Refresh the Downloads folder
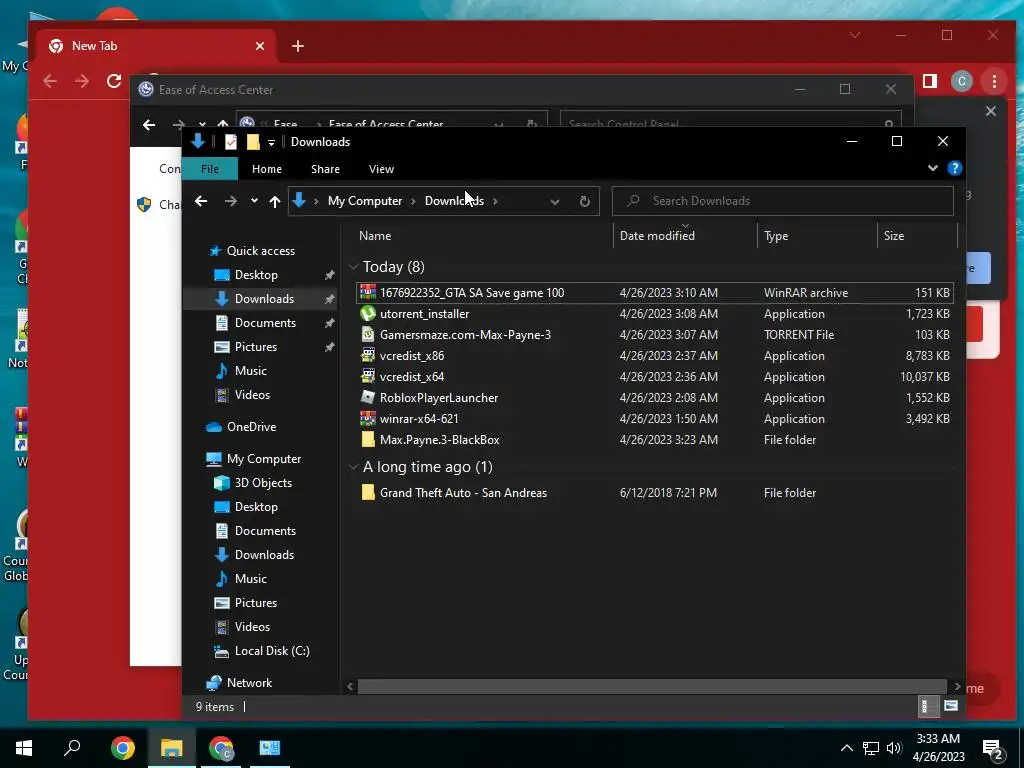The image size is (1024, 768). (x=584, y=201)
